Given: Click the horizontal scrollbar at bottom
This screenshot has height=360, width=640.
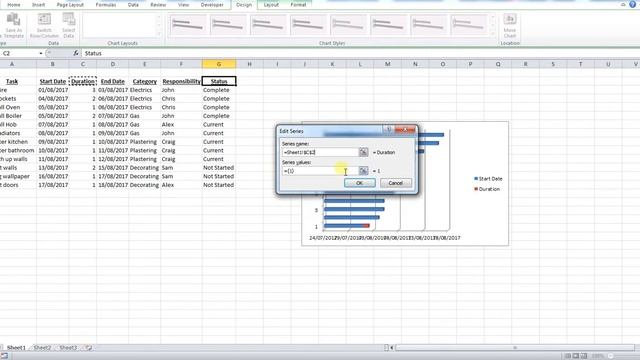Looking at the screenshot, I should tap(515, 348).
